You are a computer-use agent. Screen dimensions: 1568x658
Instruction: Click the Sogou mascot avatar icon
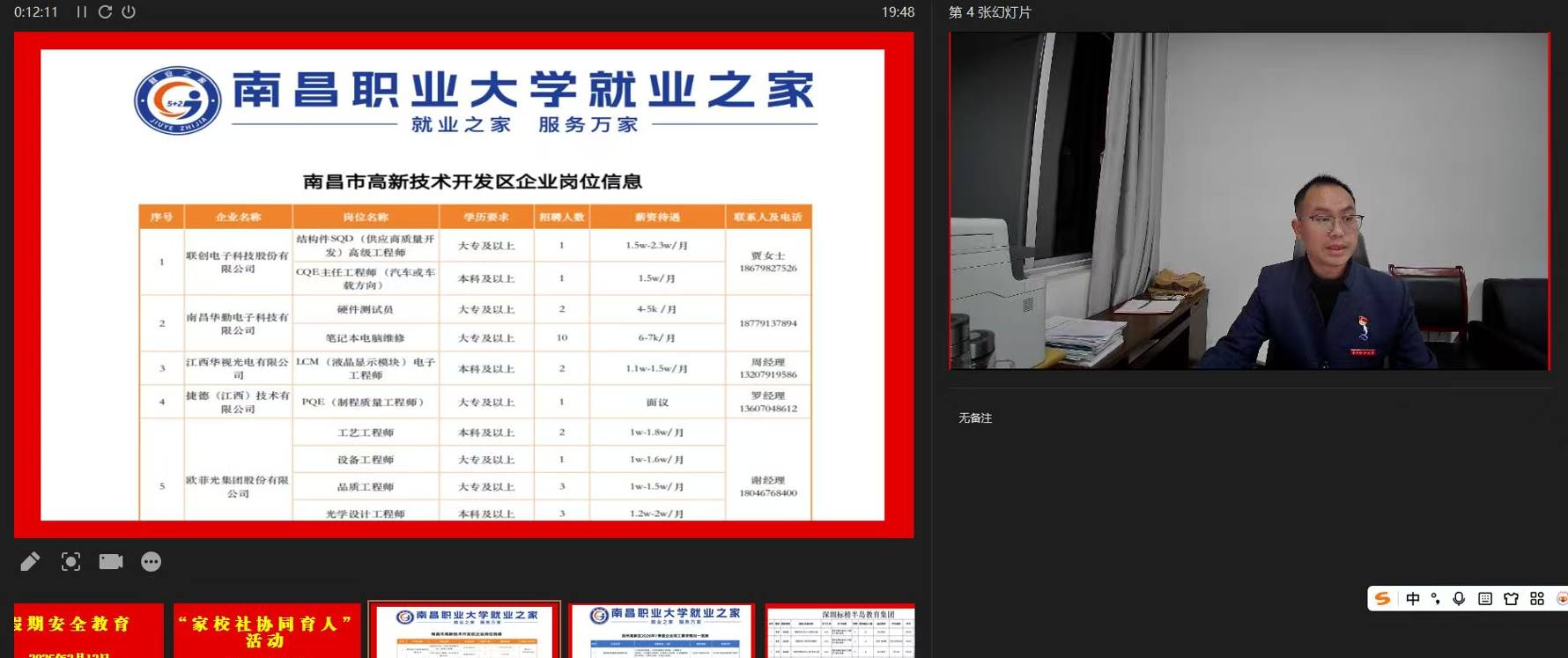click(x=1562, y=599)
